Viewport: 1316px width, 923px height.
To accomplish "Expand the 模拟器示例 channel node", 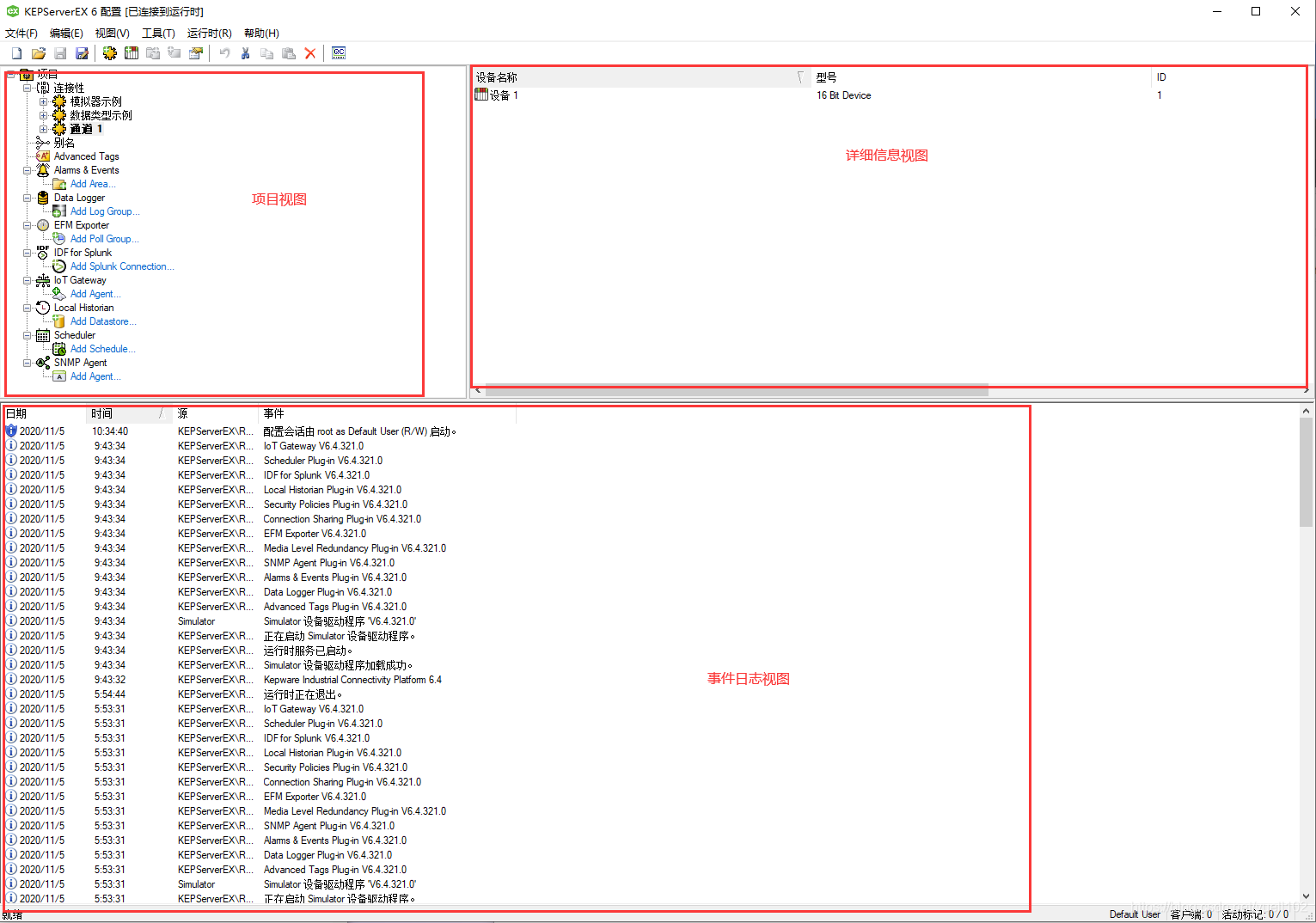I will pyautogui.click(x=43, y=101).
